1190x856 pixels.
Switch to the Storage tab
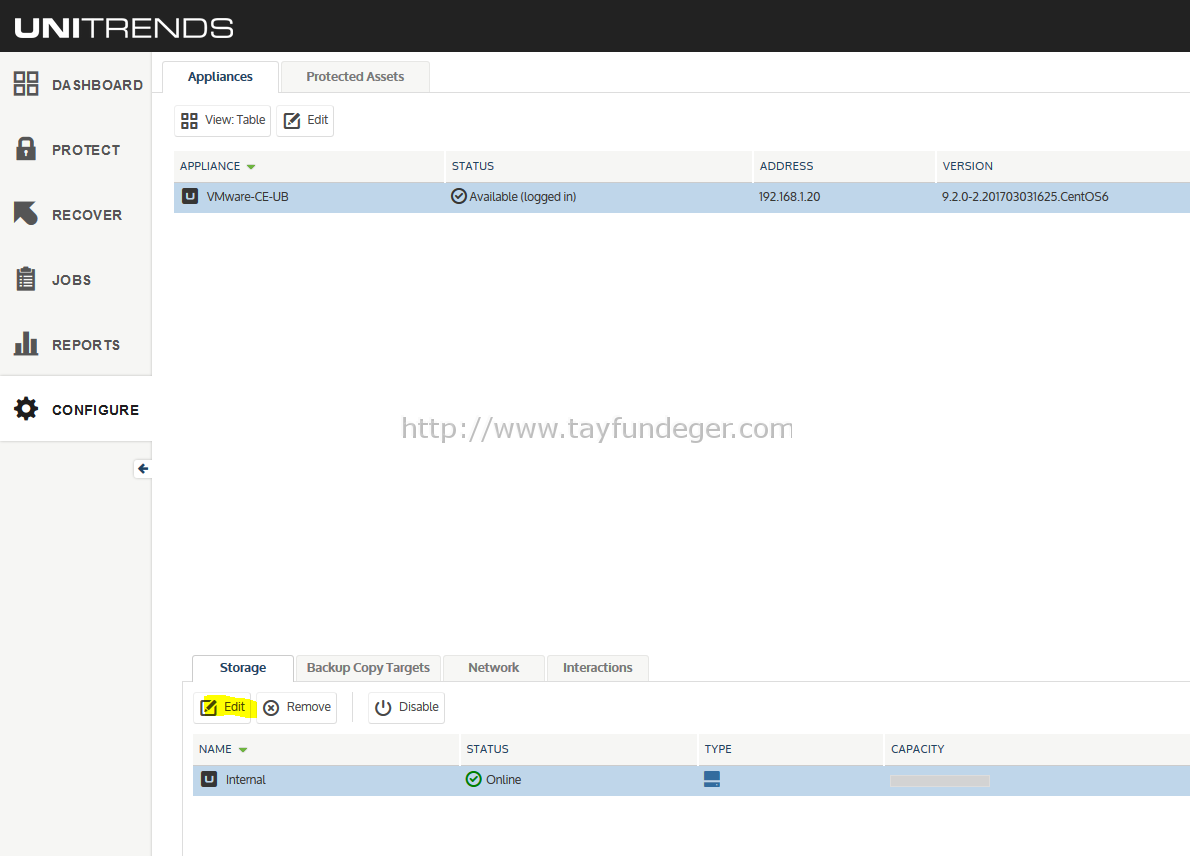(243, 668)
